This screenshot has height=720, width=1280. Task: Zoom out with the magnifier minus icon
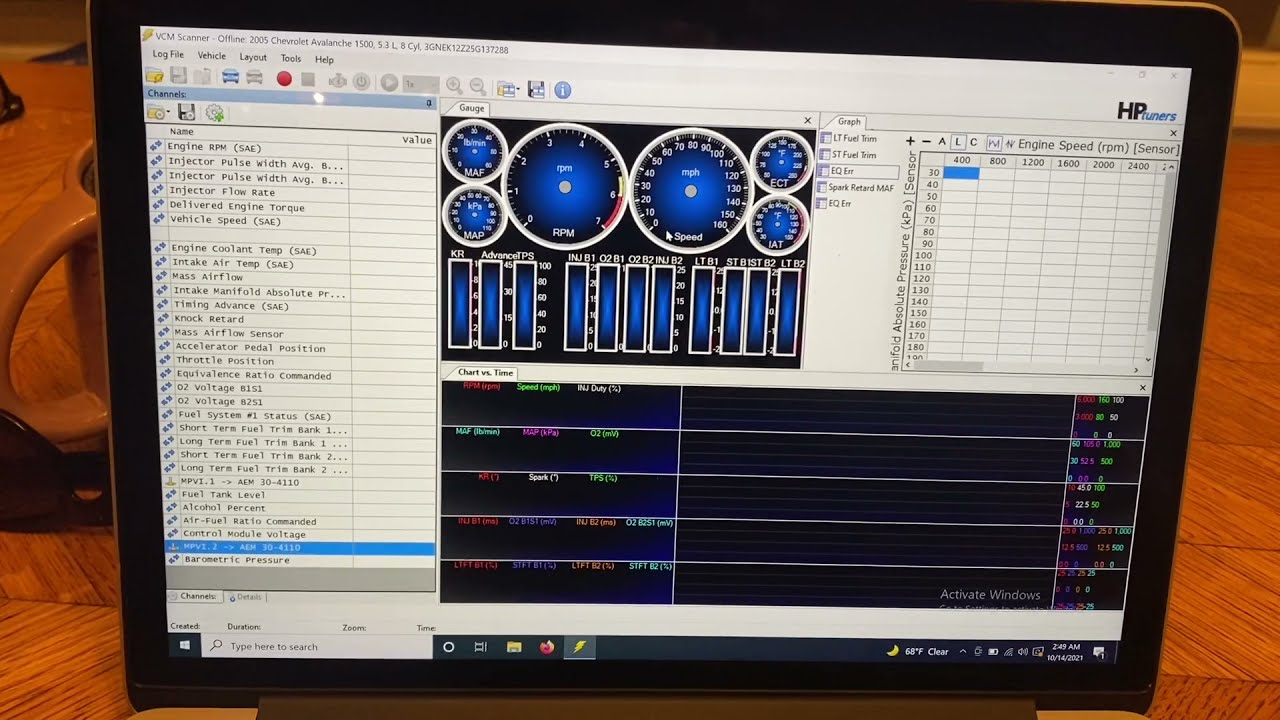[478, 87]
